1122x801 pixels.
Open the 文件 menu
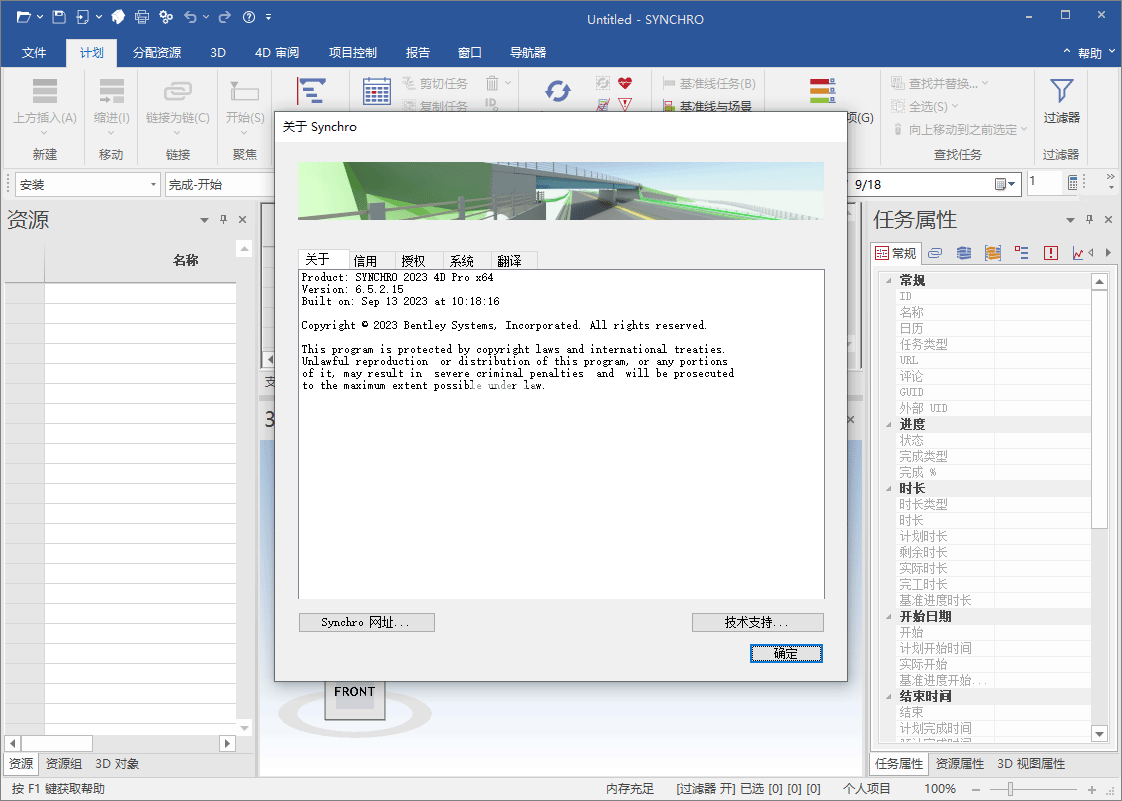tap(34, 52)
